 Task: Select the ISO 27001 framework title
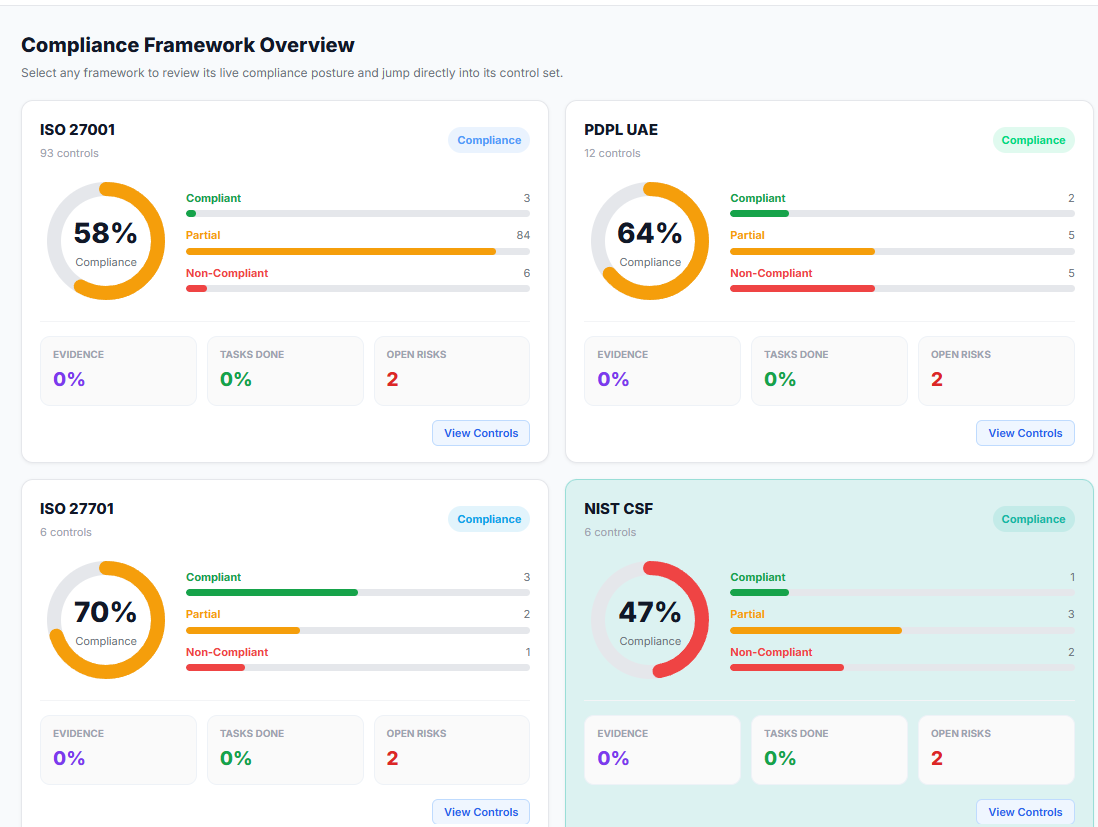(x=77, y=130)
